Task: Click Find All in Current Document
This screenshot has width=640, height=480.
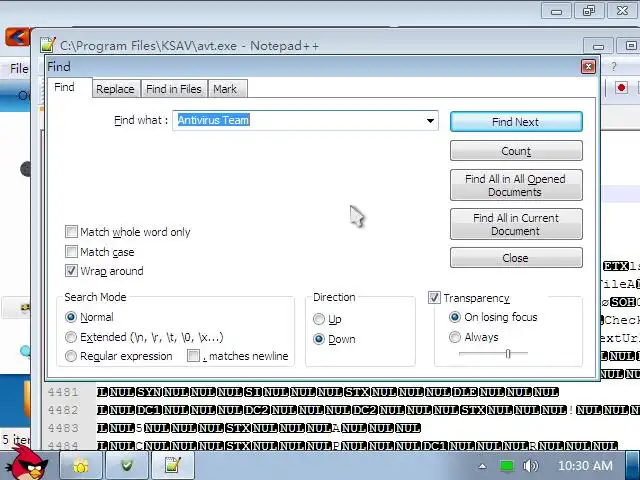Action: [x=516, y=224]
